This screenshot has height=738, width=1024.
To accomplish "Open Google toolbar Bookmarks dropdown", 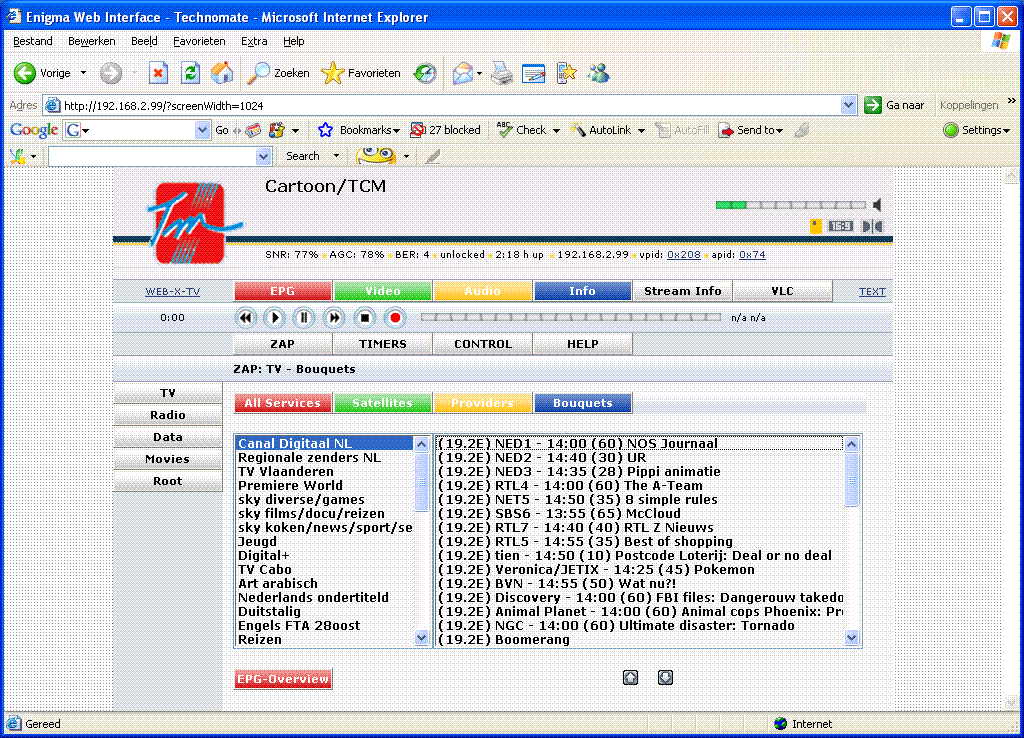I will point(359,130).
